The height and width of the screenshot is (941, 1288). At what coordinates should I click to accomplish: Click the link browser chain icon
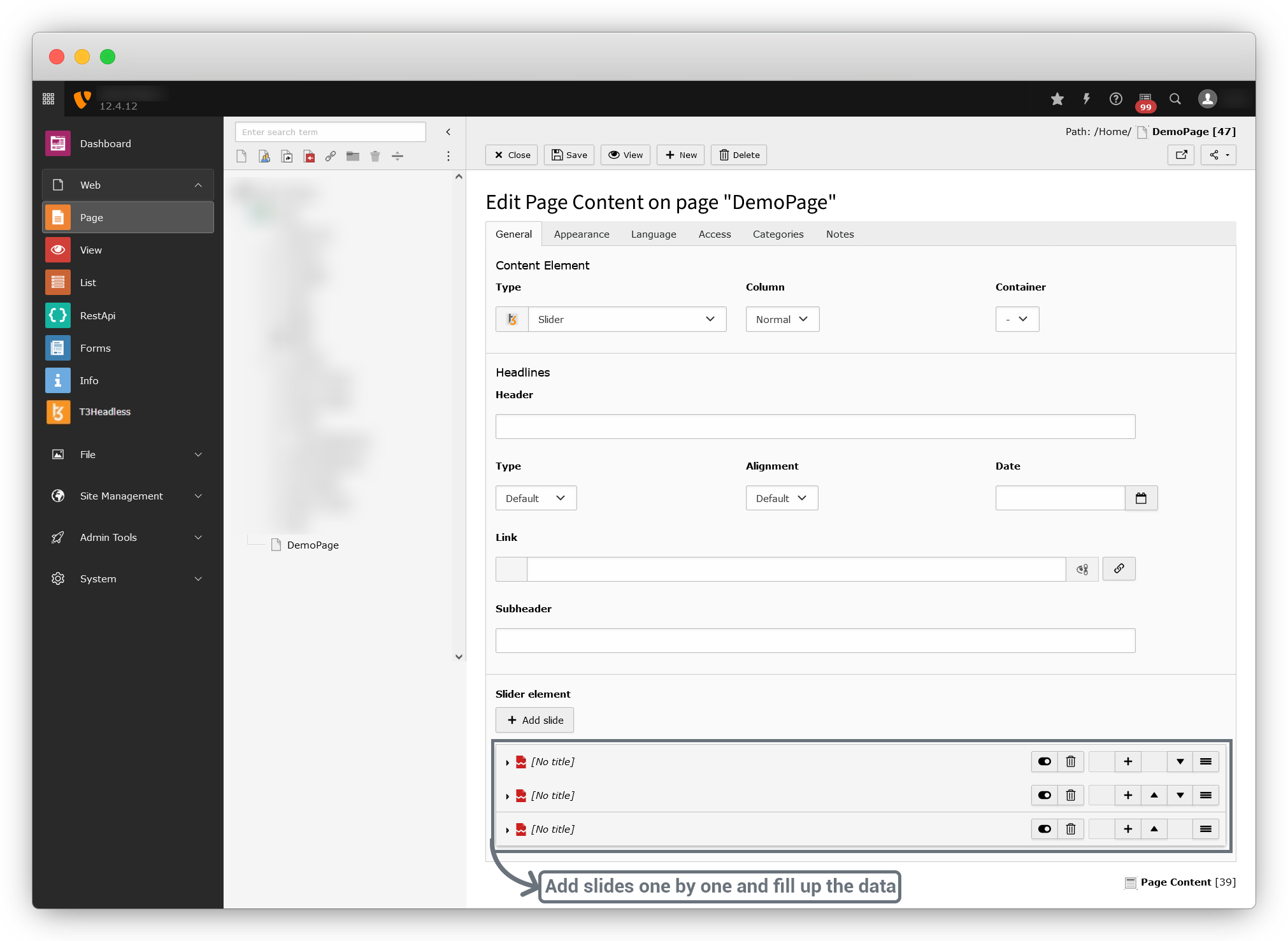1119,569
